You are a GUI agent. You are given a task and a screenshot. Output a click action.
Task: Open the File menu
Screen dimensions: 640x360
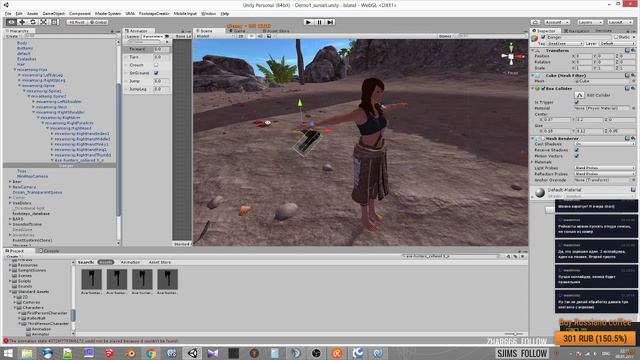coord(8,13)
